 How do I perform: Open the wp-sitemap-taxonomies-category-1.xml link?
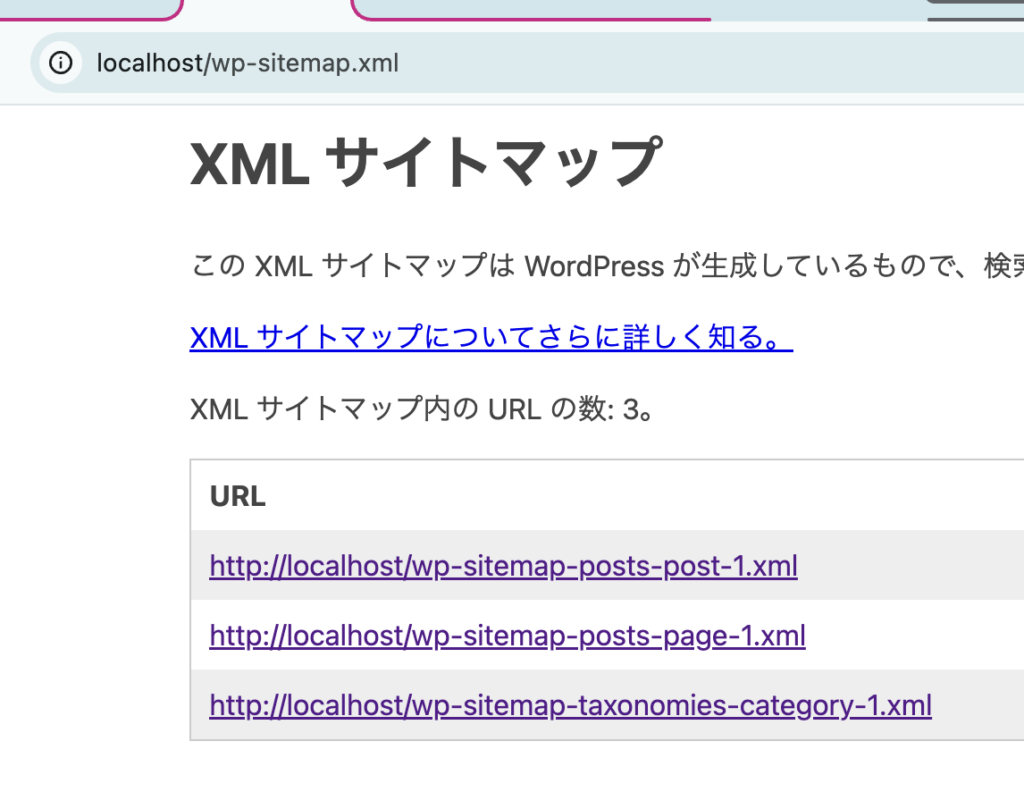point(570,706)
